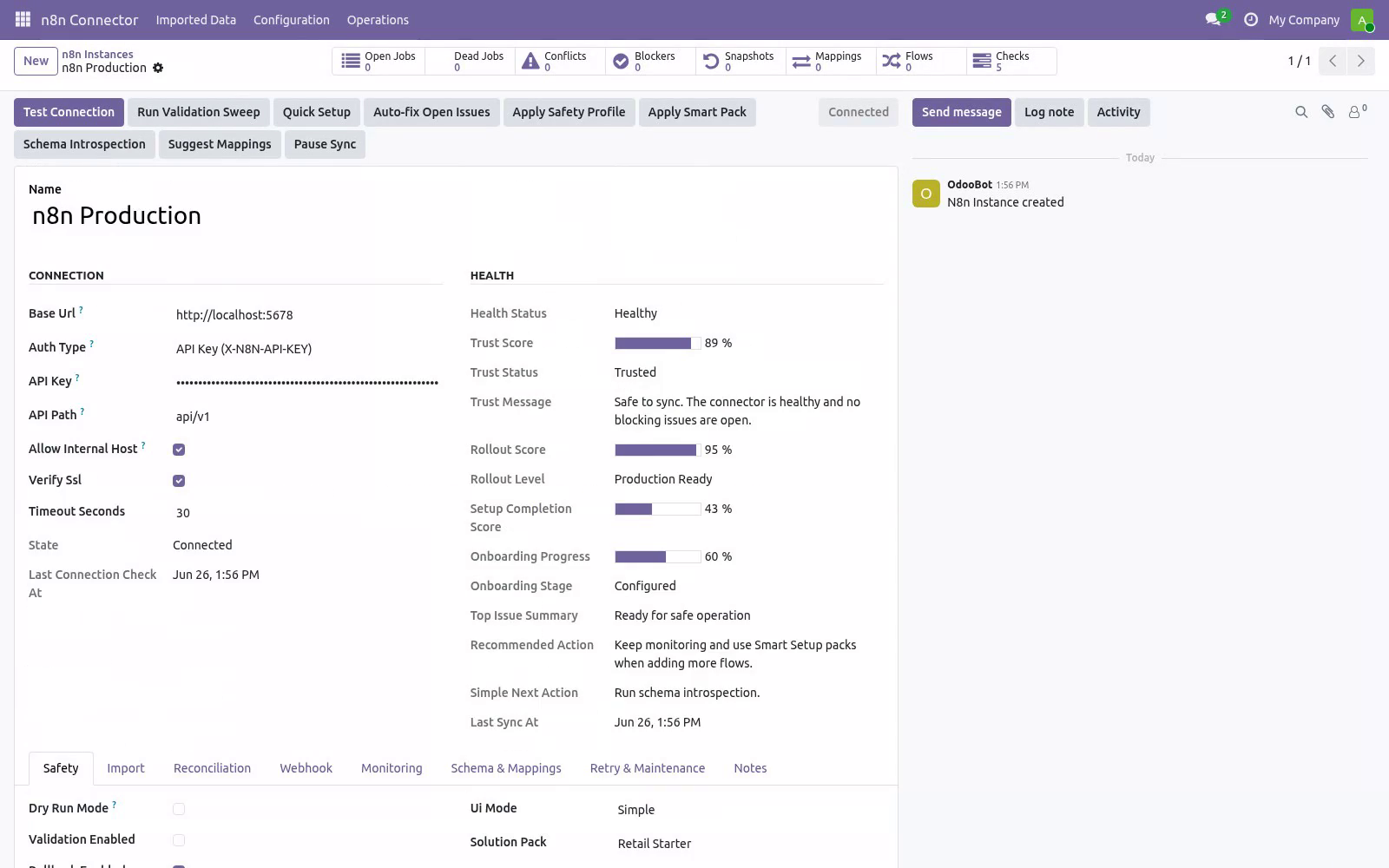Screen dimensions: 1389x868
Task: Switch to Import tab
Action: [x=126, y=768]
